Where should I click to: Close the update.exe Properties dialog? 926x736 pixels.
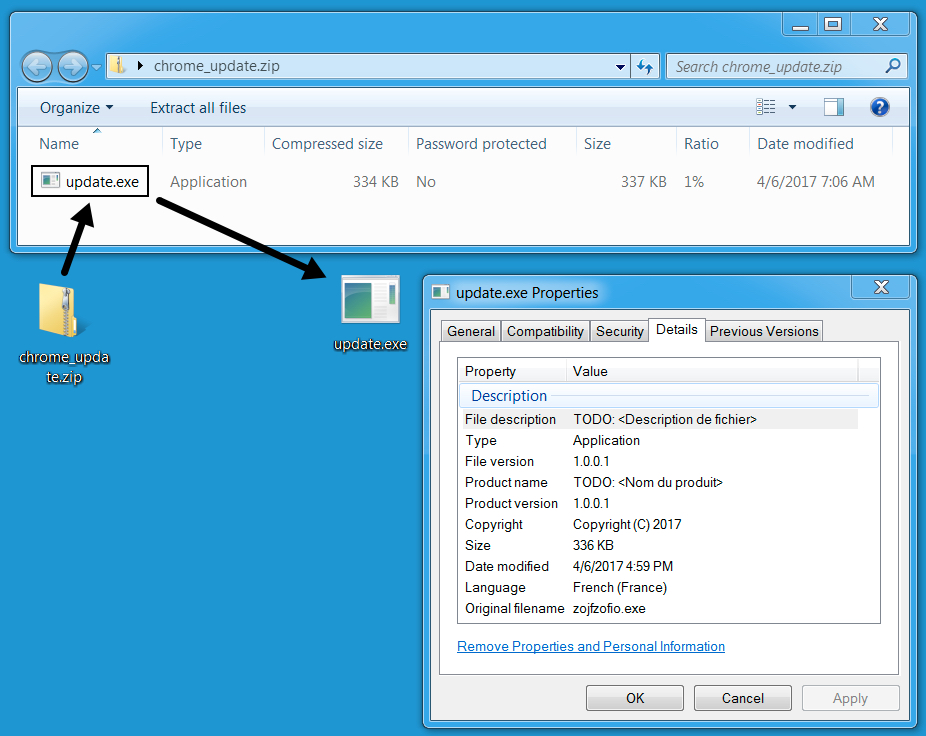tap(881, 287)
